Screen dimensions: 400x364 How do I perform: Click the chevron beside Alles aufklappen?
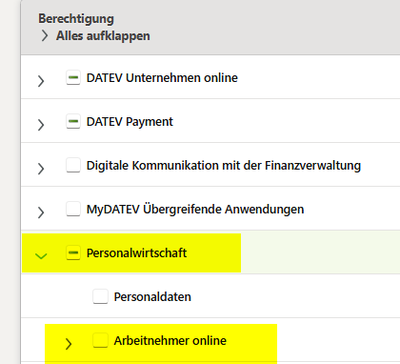tap(44, 36)
